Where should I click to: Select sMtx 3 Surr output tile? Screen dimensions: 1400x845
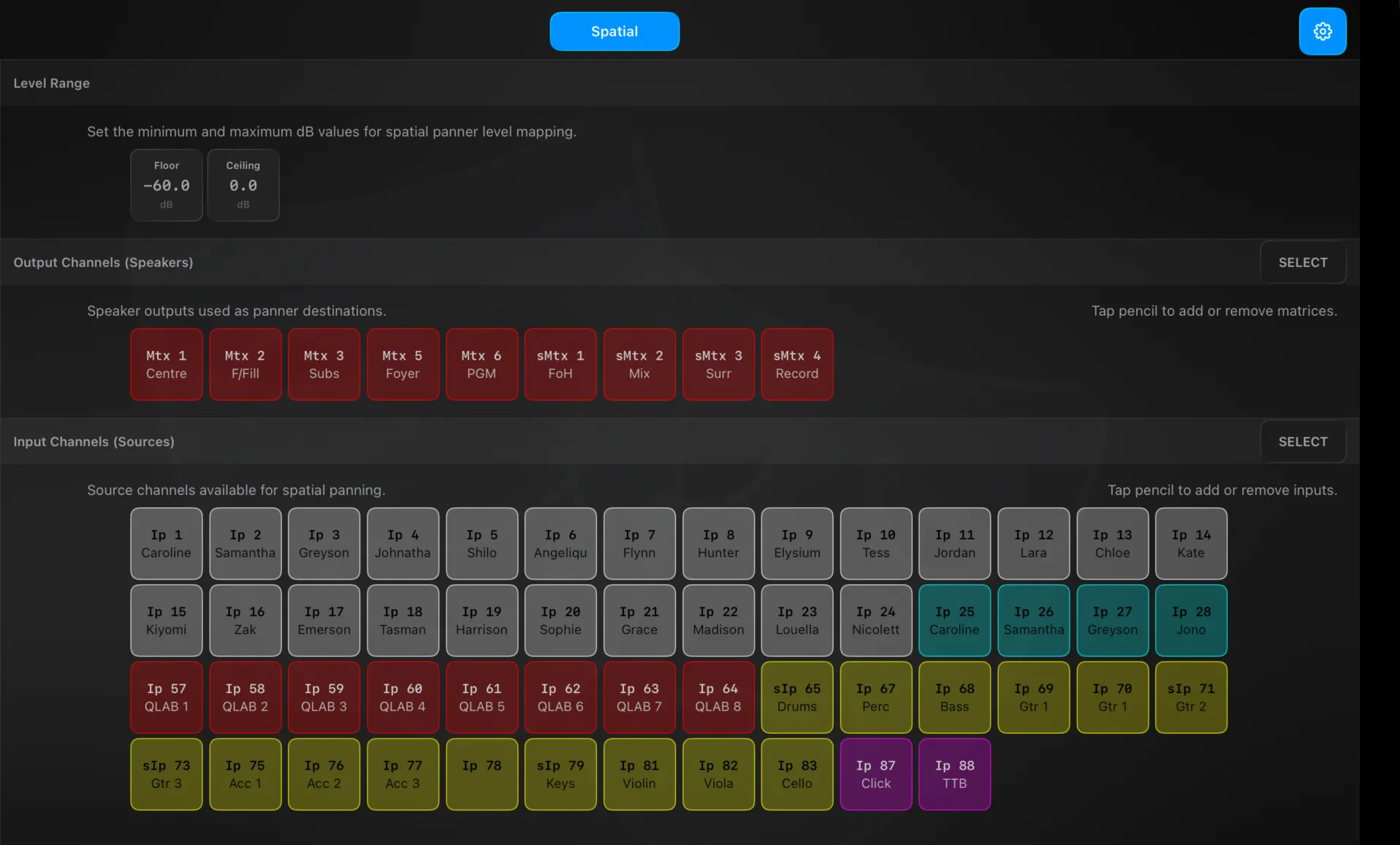[718, 364]
